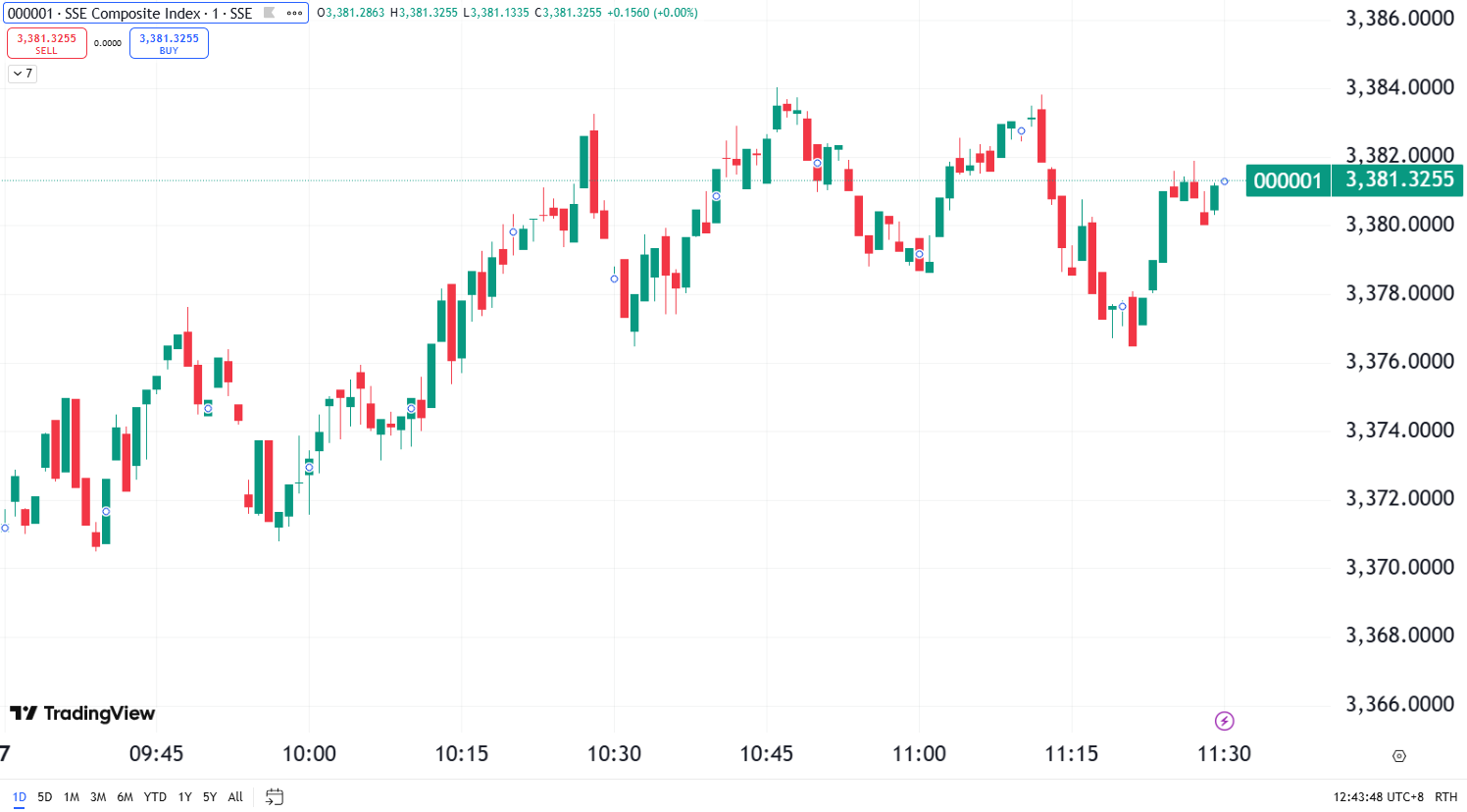Image resolution: width=1467 pixels, height=812 pixels.
Task: Open the go-to-date calendar icon
Action: click(x=275, y=796)
